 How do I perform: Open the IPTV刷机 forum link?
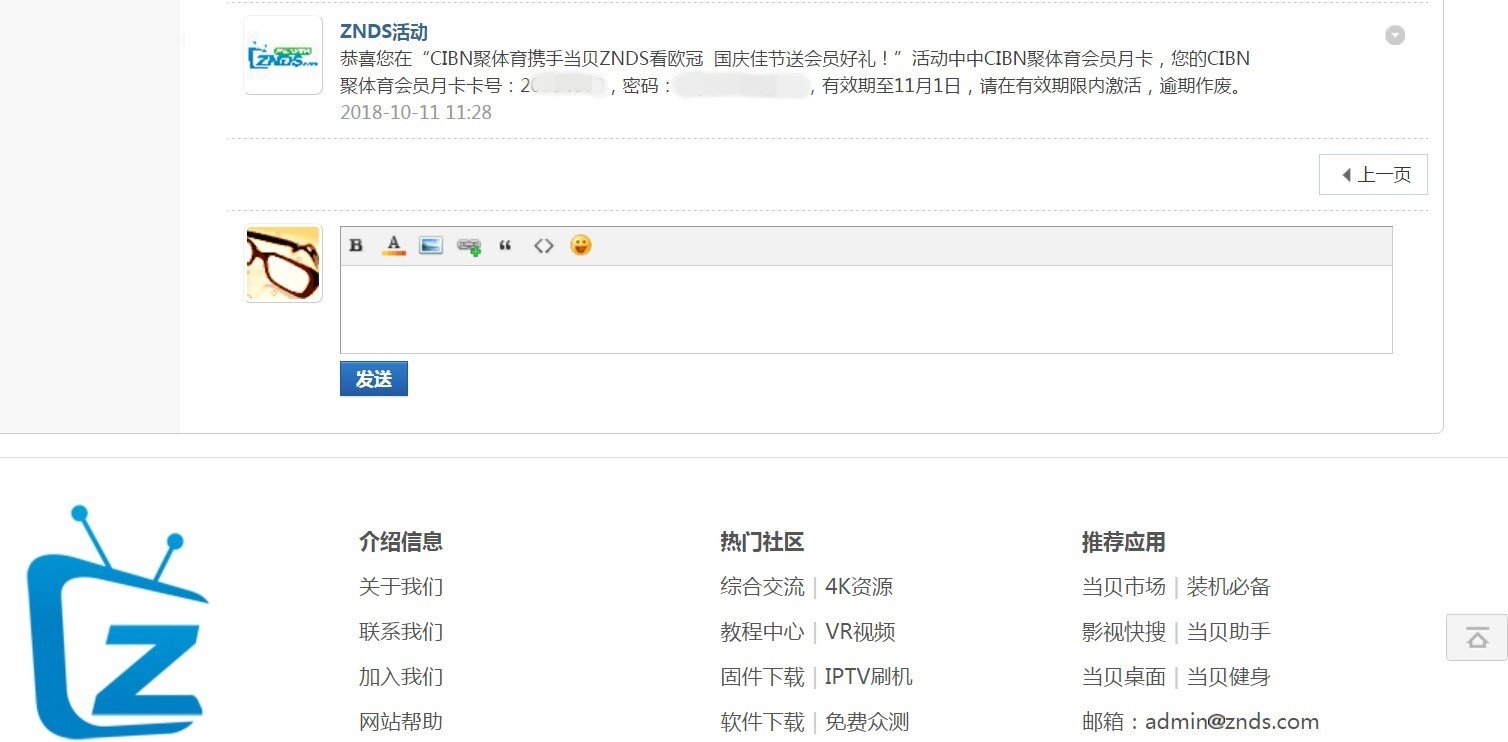tap(868, 677)
